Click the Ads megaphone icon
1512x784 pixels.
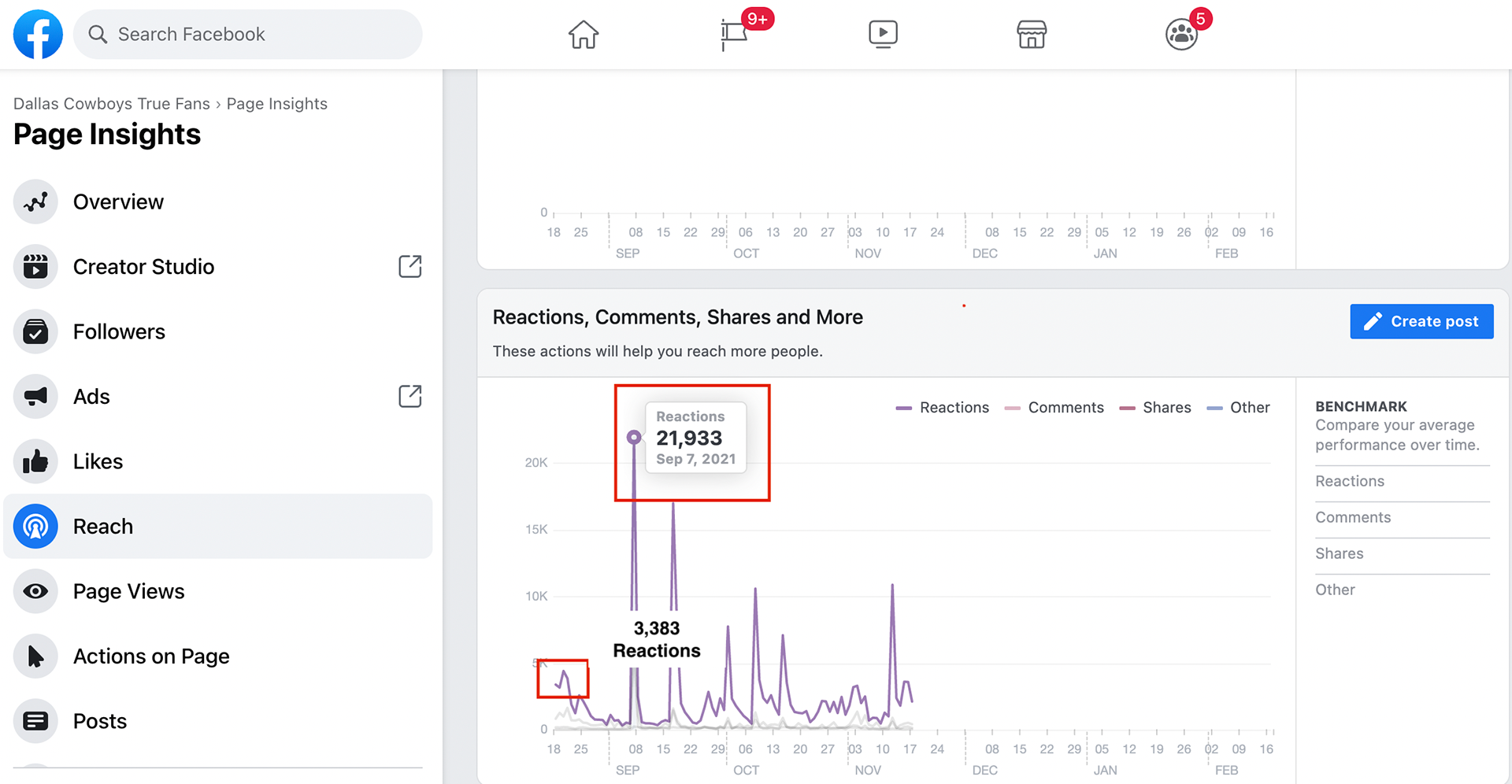coord(35,397)
